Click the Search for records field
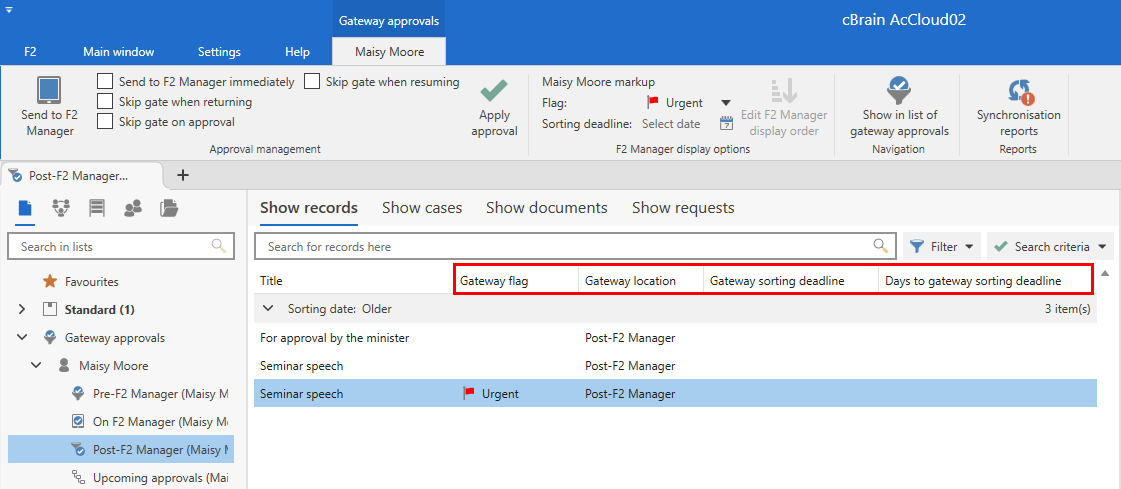 (x=565, y=246)
